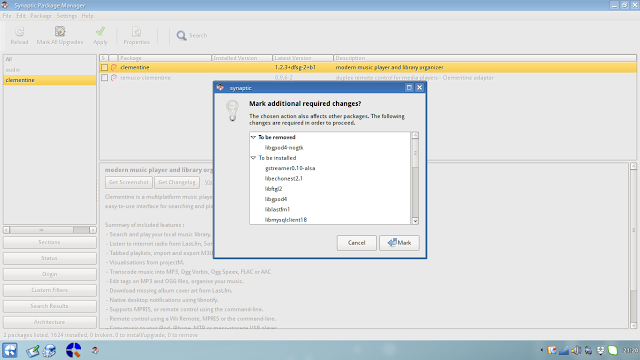The image size is (640, 360).
Task: Open the start menu button on taskbar
Action: click(x=10, y=350)
